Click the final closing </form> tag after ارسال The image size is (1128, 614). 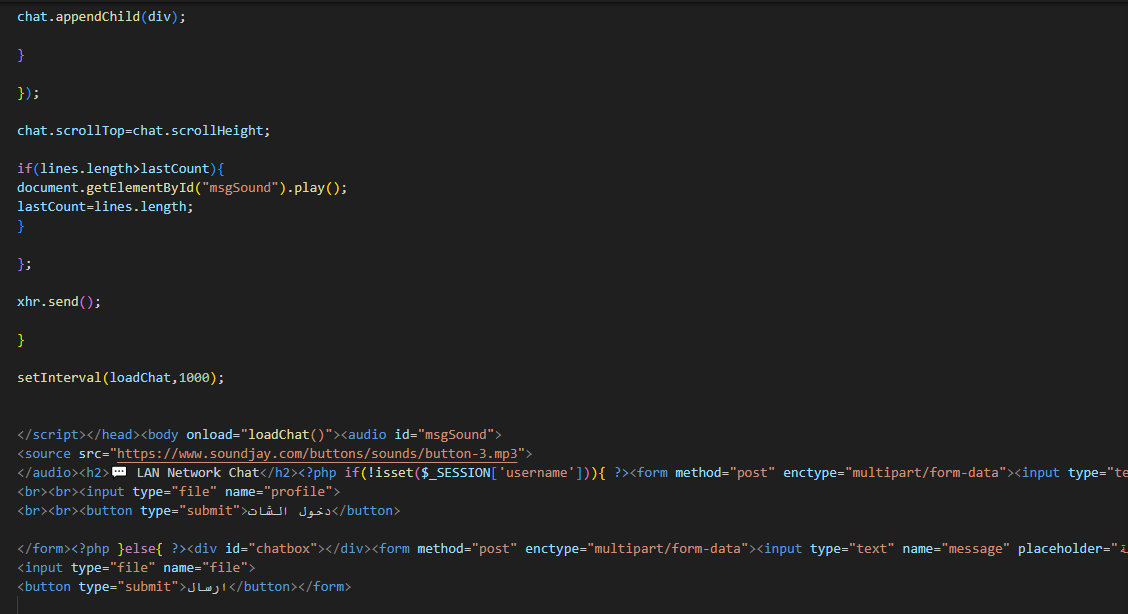(324, 587)
